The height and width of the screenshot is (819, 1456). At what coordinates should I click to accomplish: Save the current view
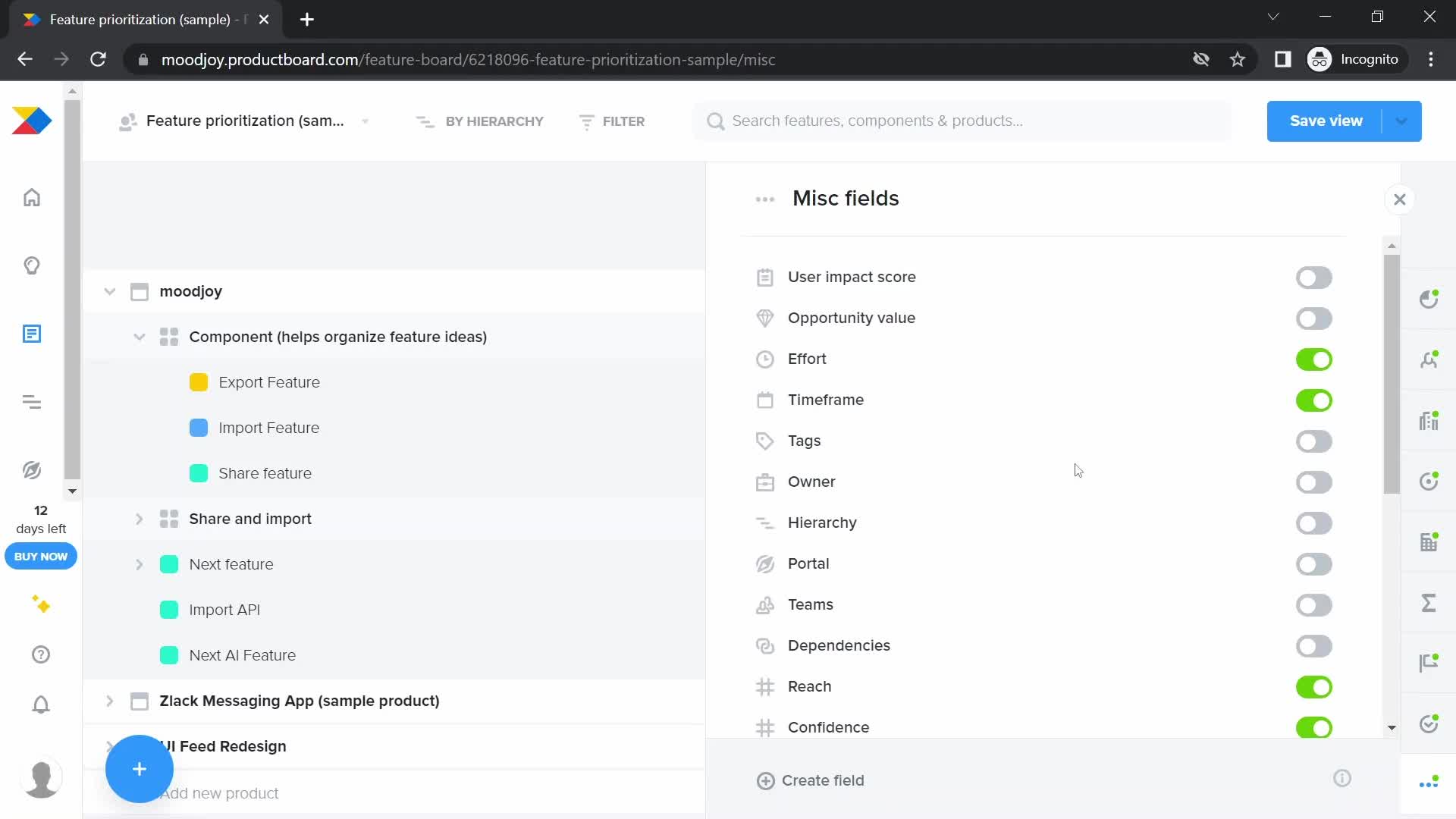pos(1326,121)
